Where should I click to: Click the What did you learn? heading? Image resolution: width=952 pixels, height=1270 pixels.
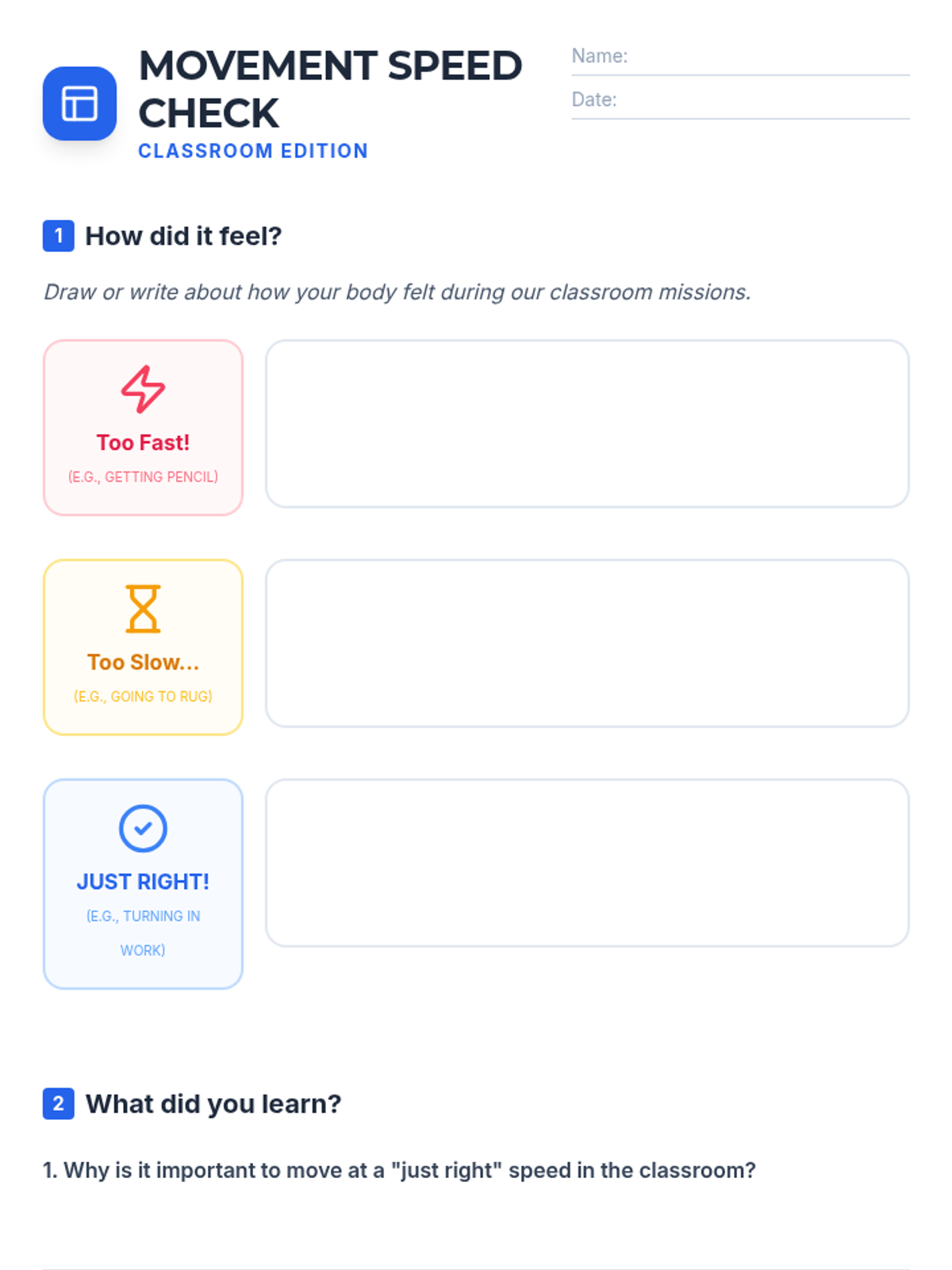[x=213, y=1103]
